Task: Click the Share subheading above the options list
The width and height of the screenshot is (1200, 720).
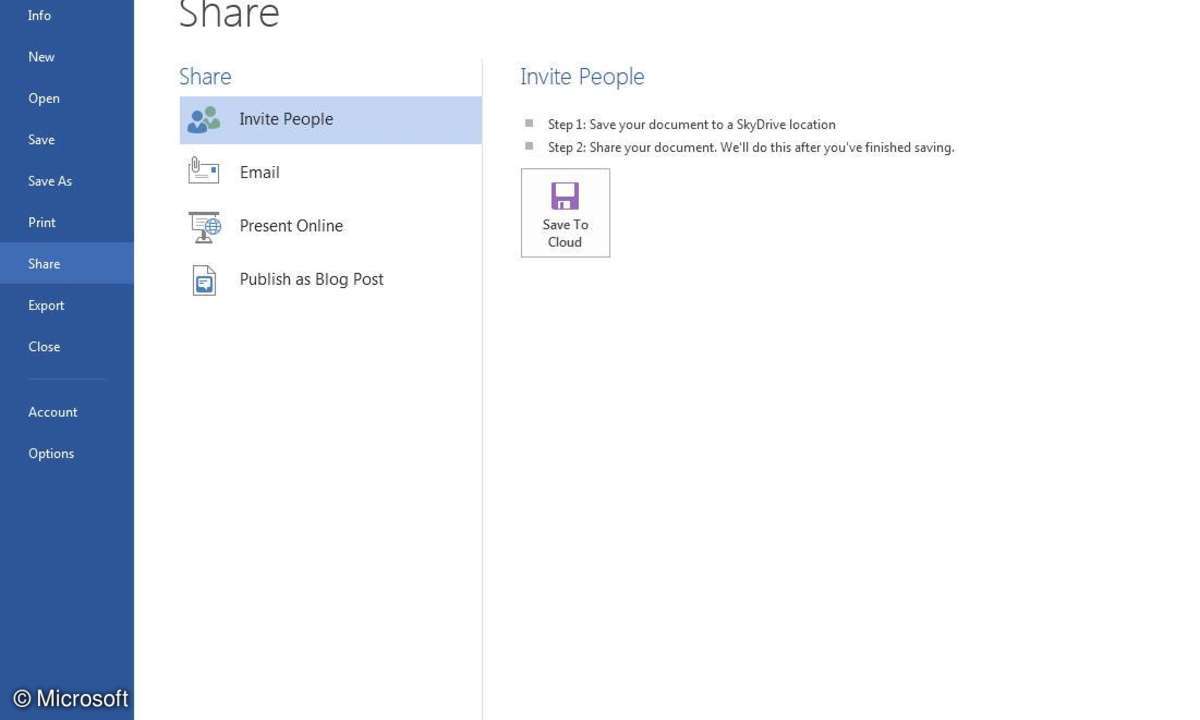Action: click(205, 77)
